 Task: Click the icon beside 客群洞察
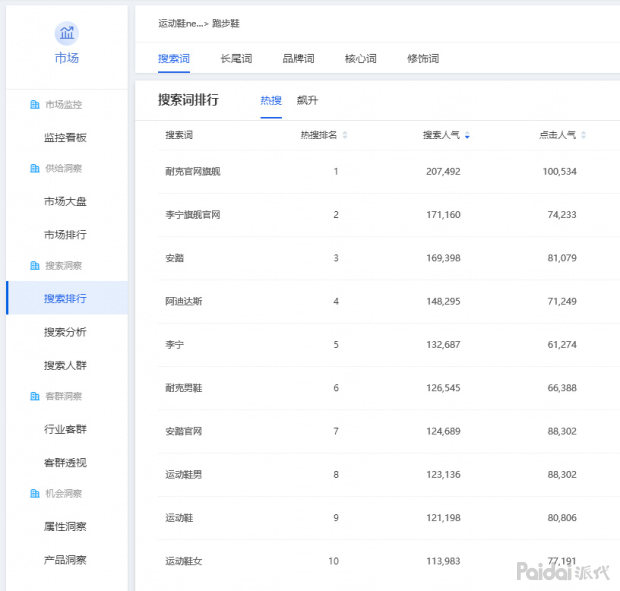(35, 396)
